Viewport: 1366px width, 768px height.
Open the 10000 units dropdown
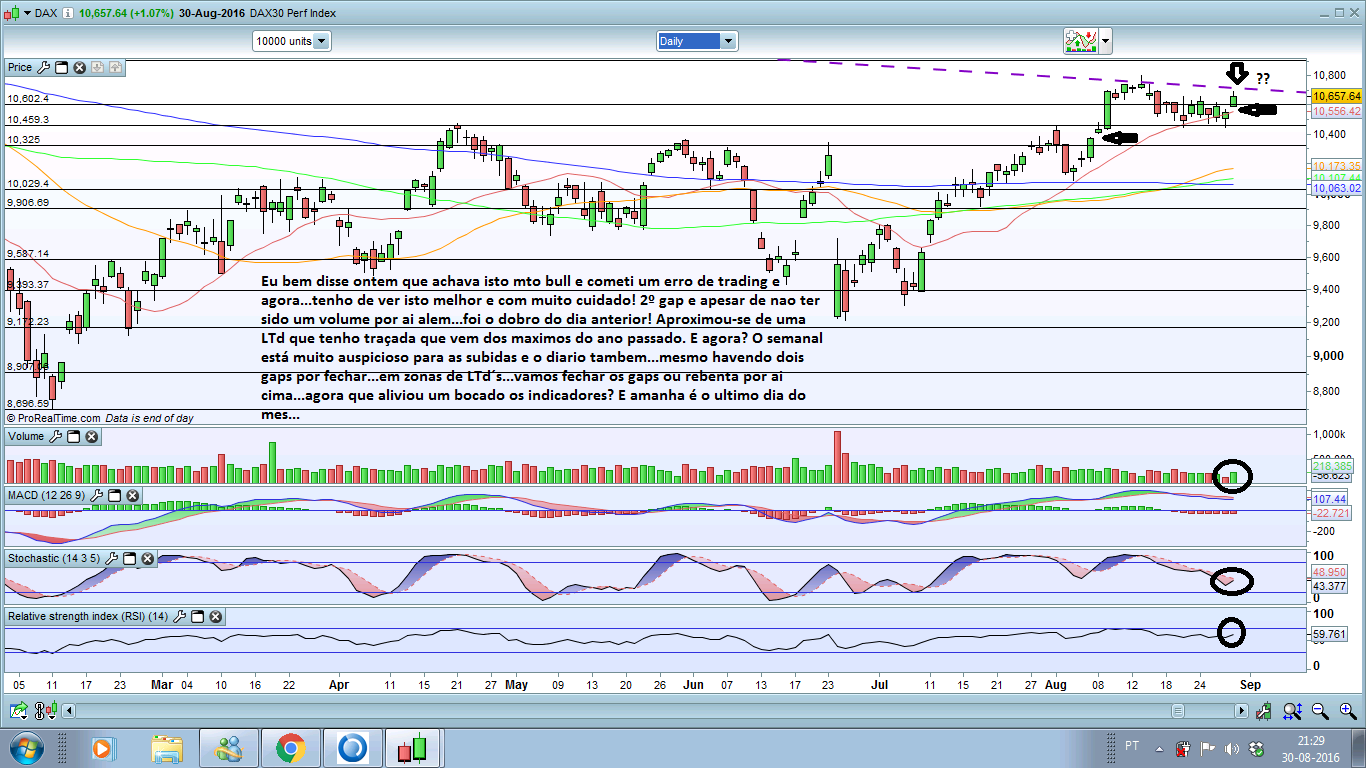coord(291,41)
